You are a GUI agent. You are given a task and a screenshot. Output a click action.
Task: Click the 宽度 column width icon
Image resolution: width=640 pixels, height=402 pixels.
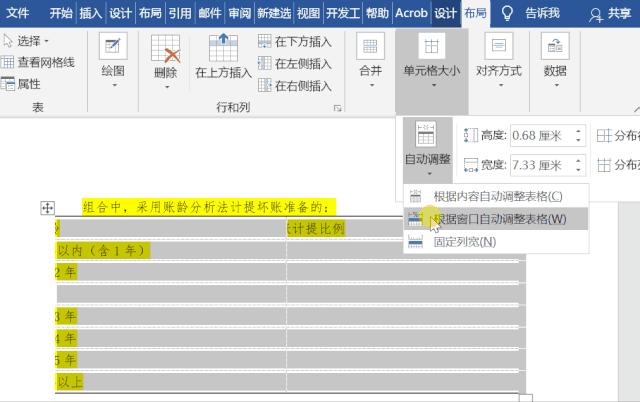click(x=471, y=165)
